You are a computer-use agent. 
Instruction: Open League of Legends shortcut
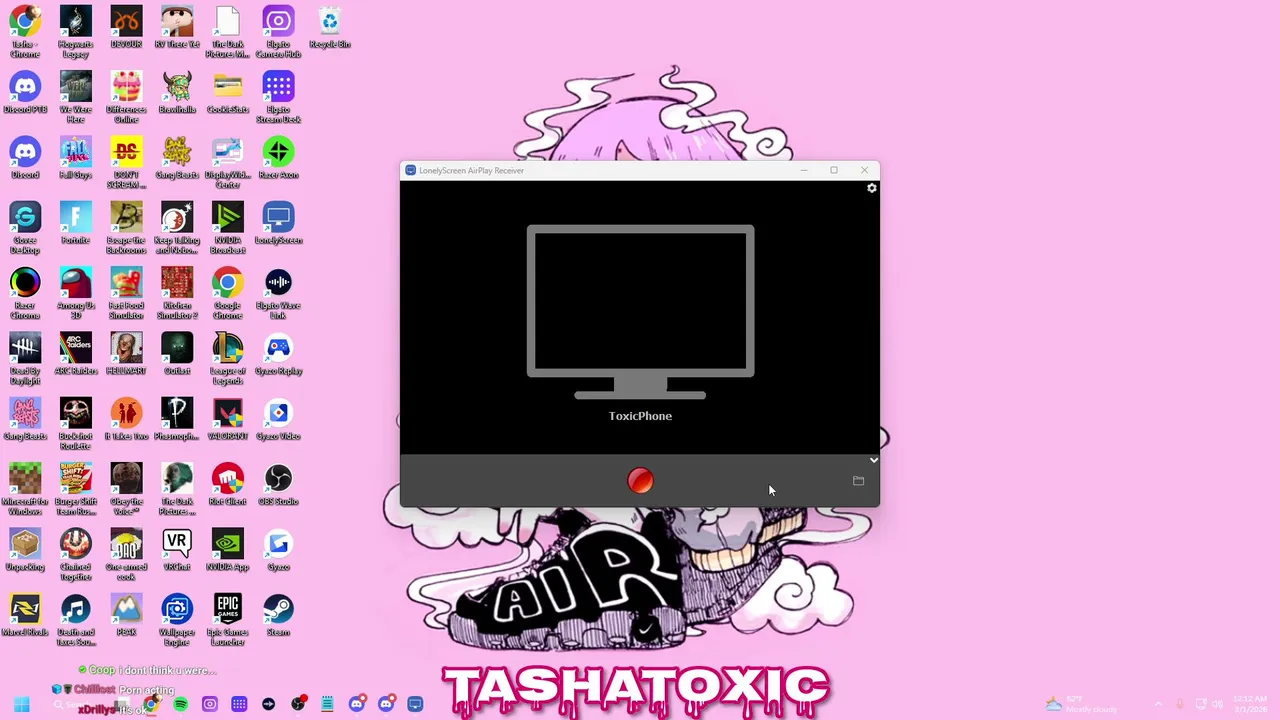tap(228, 357)
